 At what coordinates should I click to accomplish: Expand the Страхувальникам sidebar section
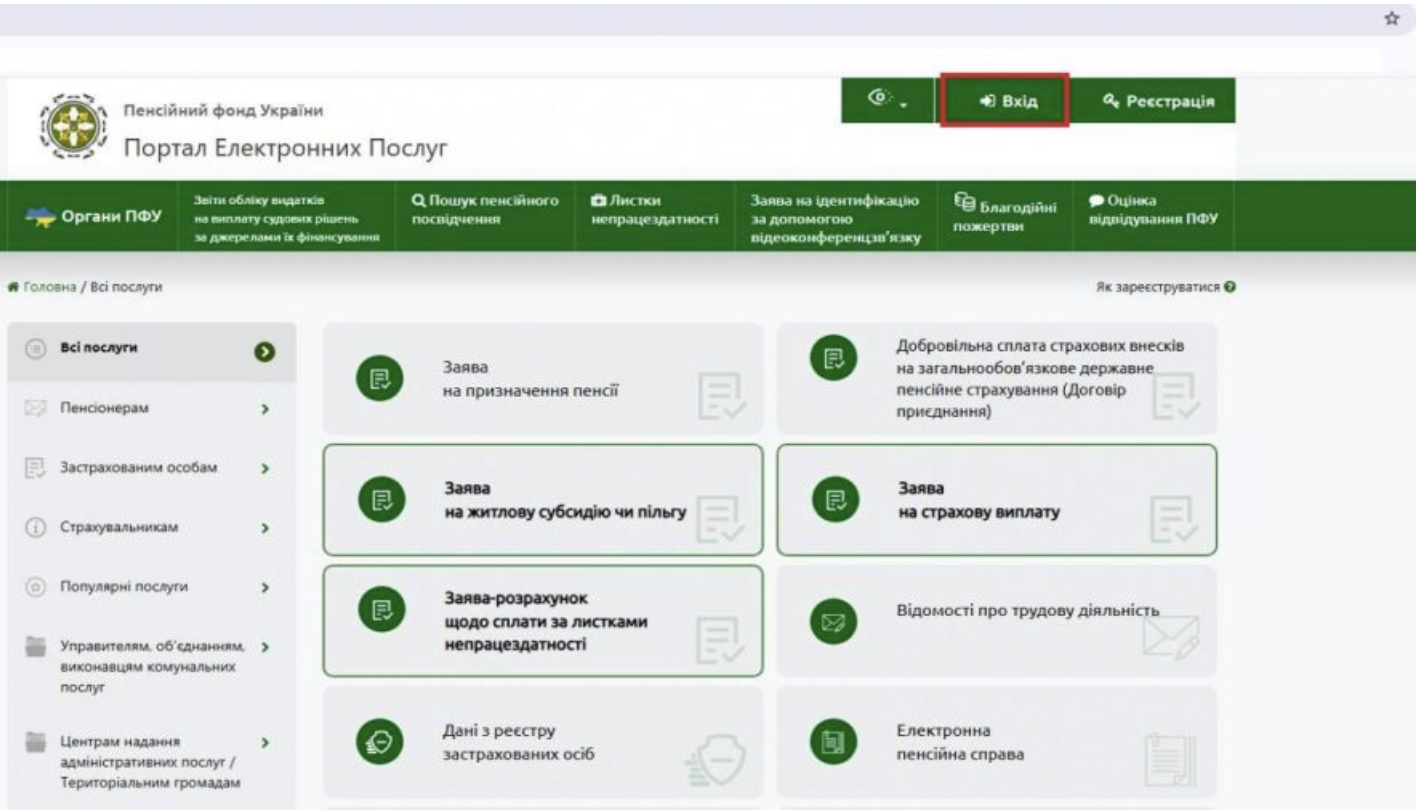264,527
